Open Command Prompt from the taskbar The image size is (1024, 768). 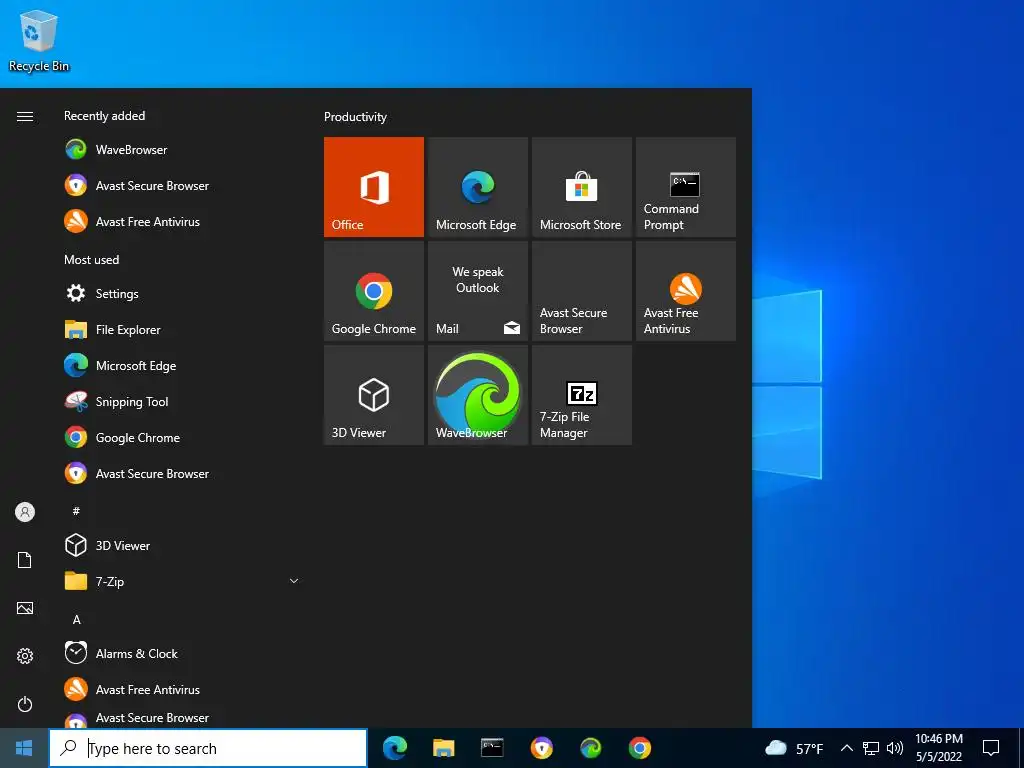(x=492, y=748)
